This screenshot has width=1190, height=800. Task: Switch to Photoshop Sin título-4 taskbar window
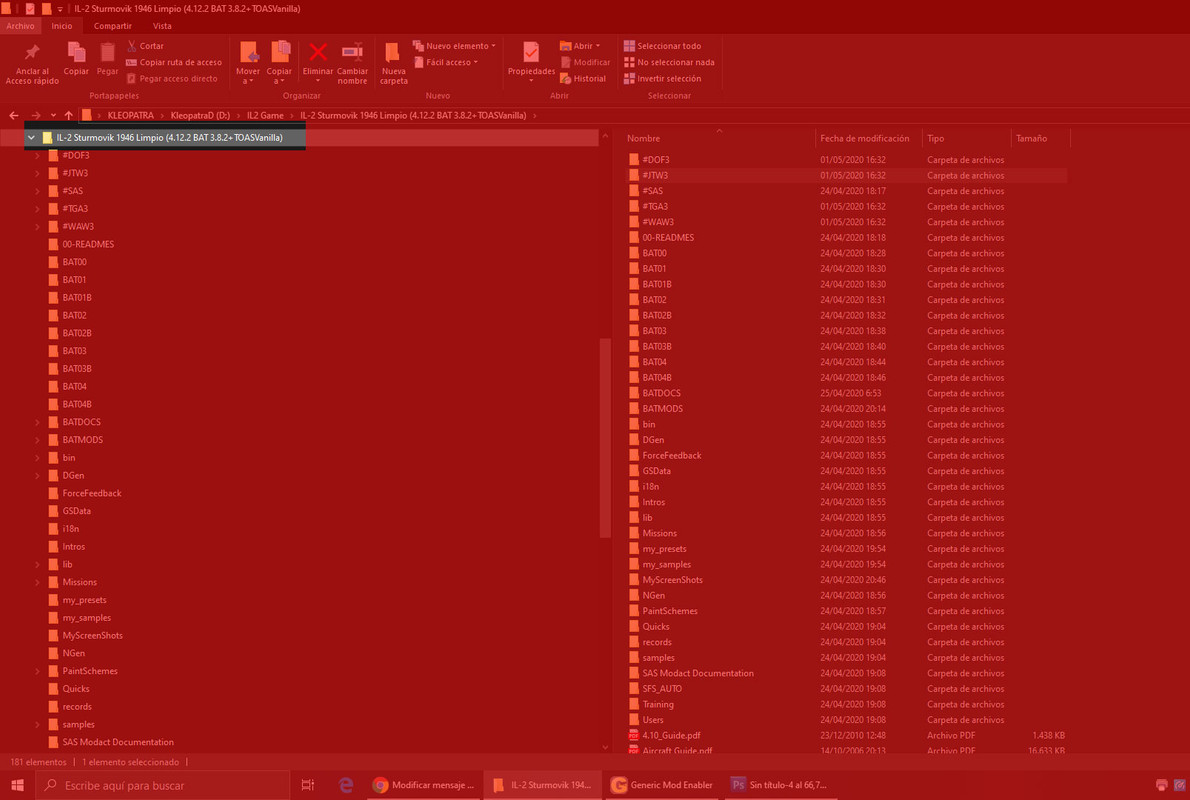point(780,785)
